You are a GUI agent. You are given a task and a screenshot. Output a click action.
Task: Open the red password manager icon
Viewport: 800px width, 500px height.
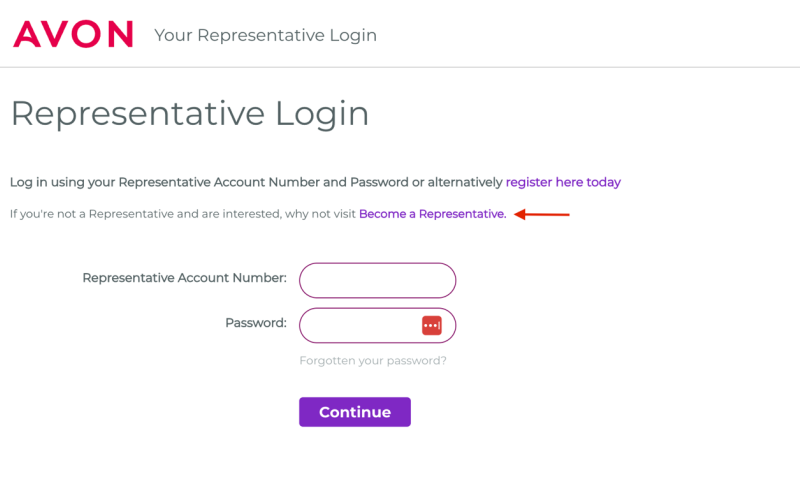pos(431,325)
